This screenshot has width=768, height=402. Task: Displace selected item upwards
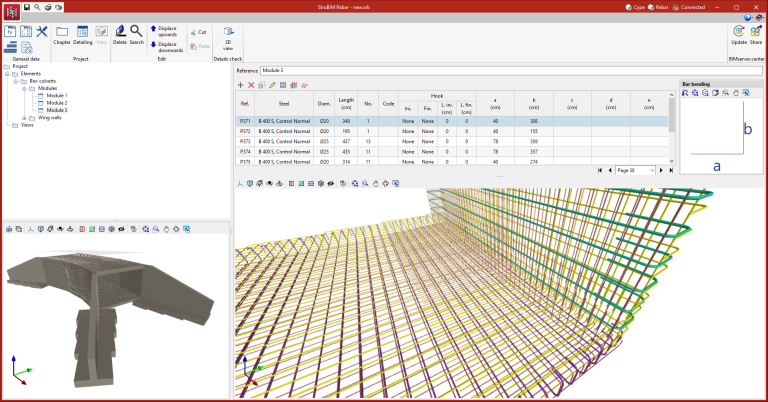point(165,29)
